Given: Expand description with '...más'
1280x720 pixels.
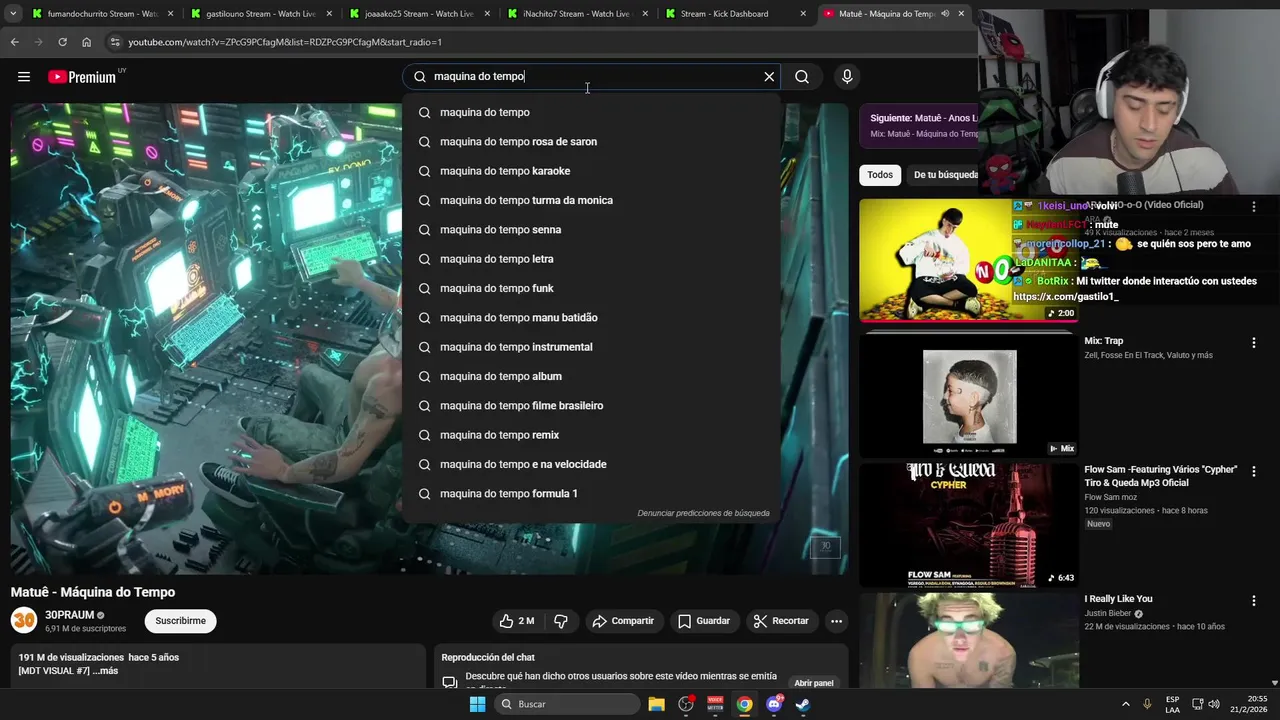Looking at the screenshot, I should (105, 671).
